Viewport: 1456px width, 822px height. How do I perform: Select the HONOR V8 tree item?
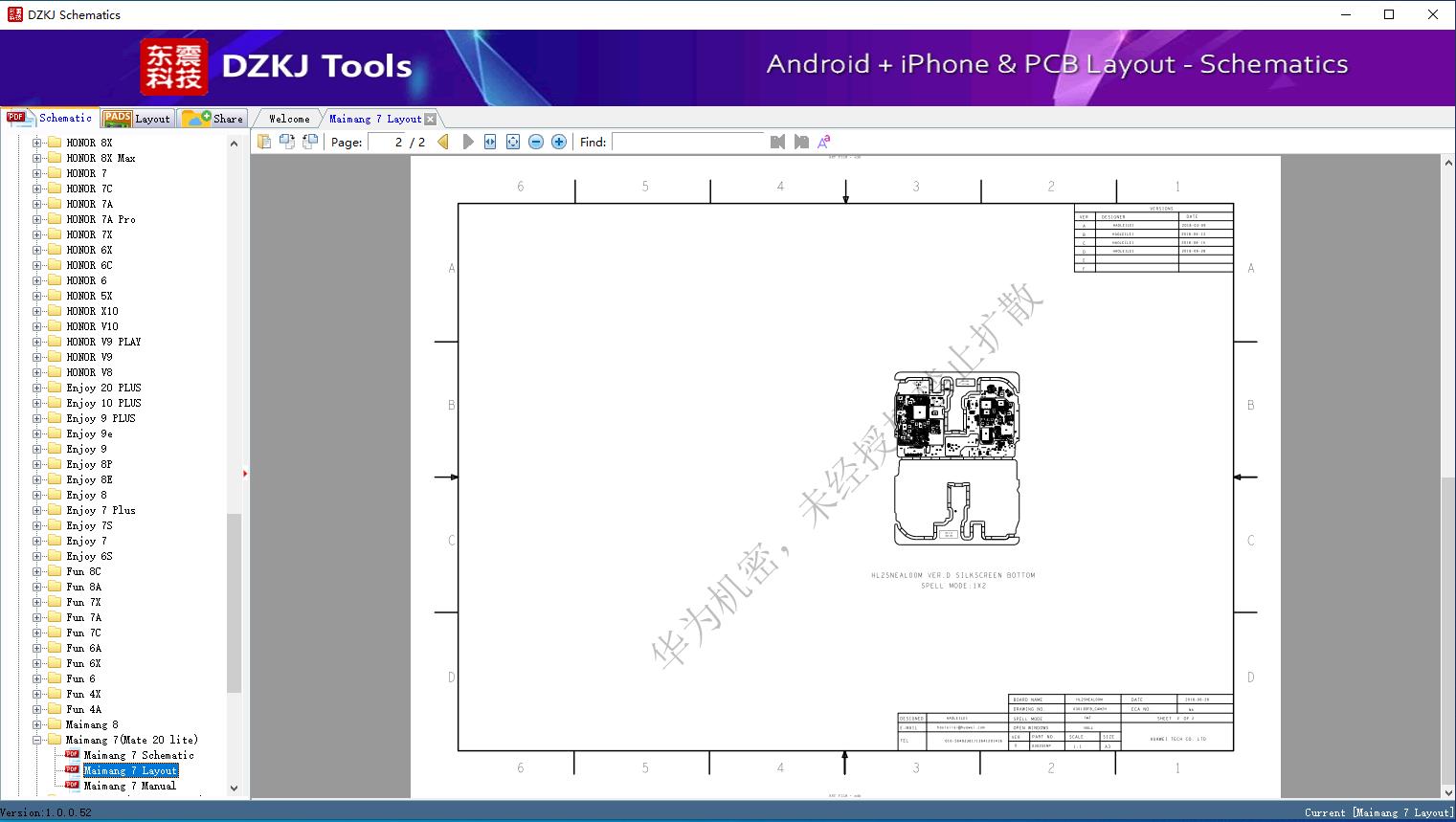(x=89, y=372)
